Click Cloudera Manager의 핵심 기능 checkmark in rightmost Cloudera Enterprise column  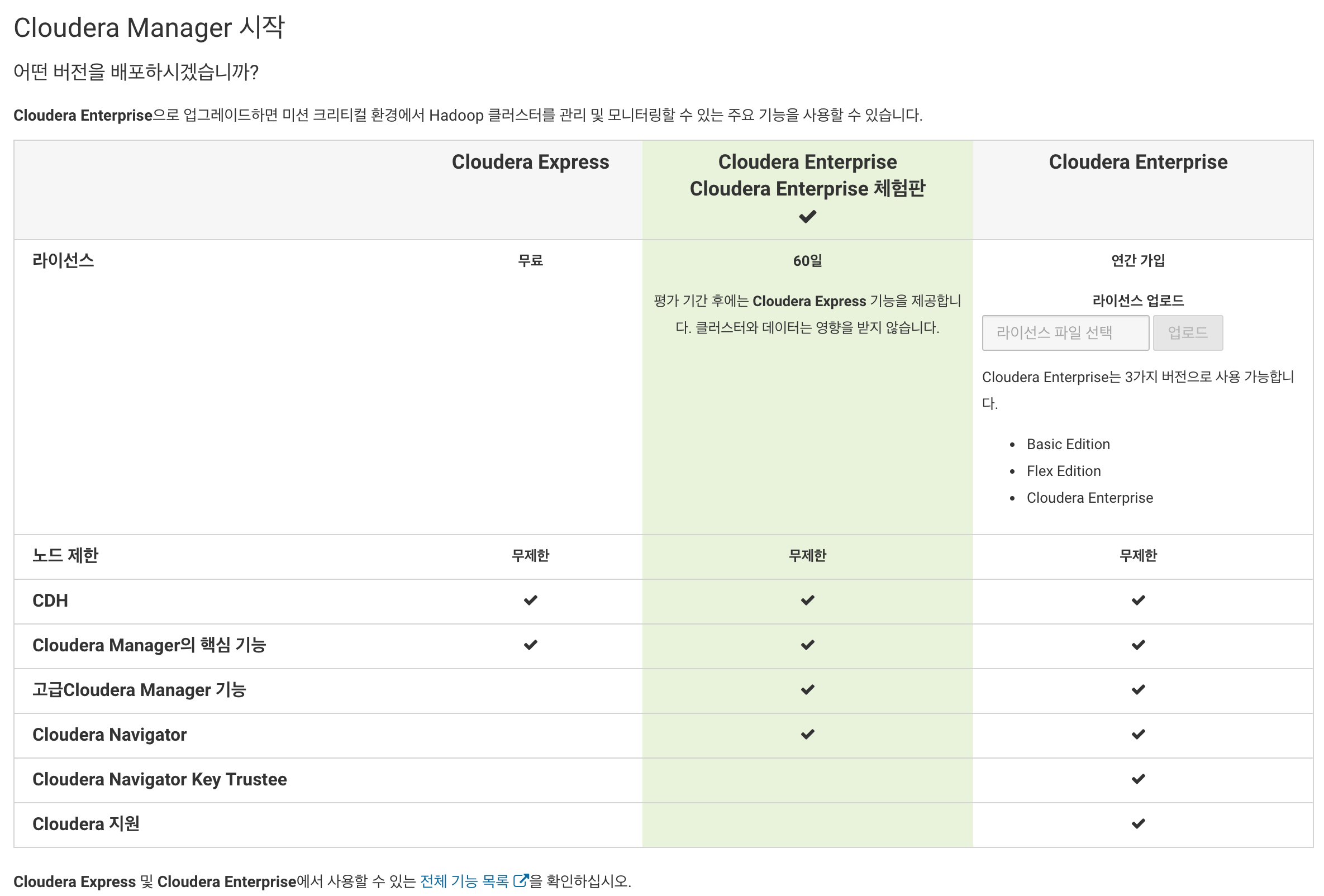tap(1138, 645)
